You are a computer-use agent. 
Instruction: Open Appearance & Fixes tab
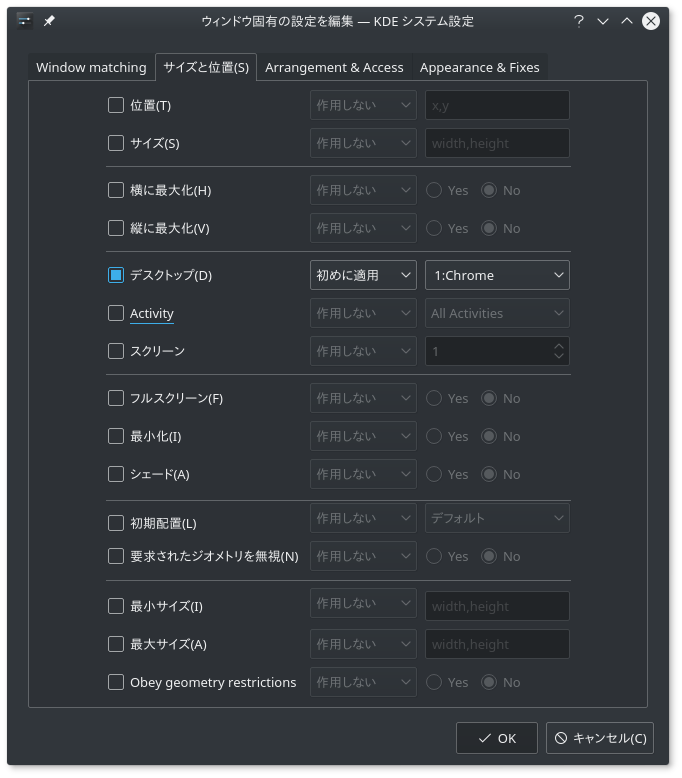(x=480, y=67)
